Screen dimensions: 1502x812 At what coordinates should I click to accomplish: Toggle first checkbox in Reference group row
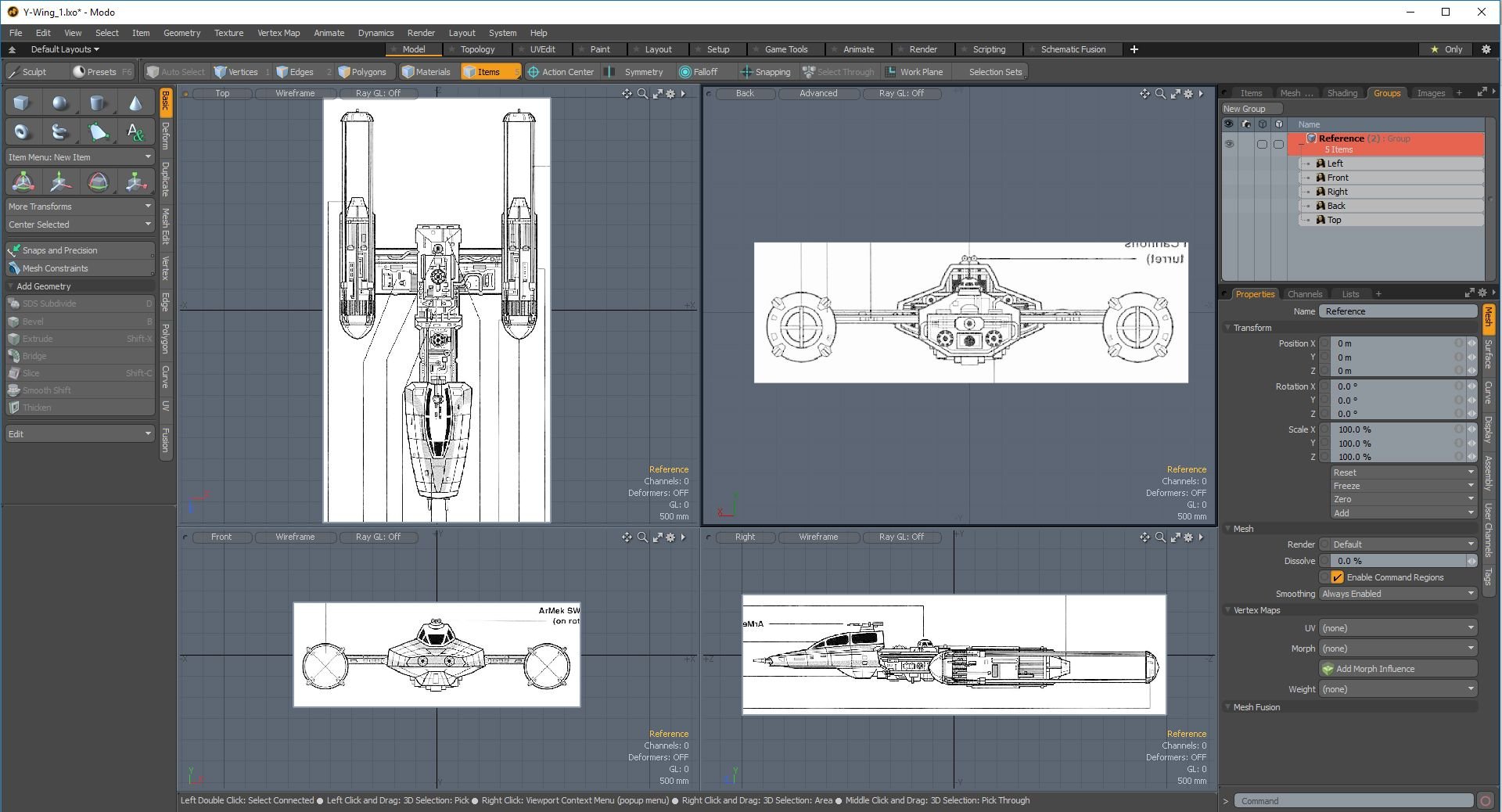1261,144
